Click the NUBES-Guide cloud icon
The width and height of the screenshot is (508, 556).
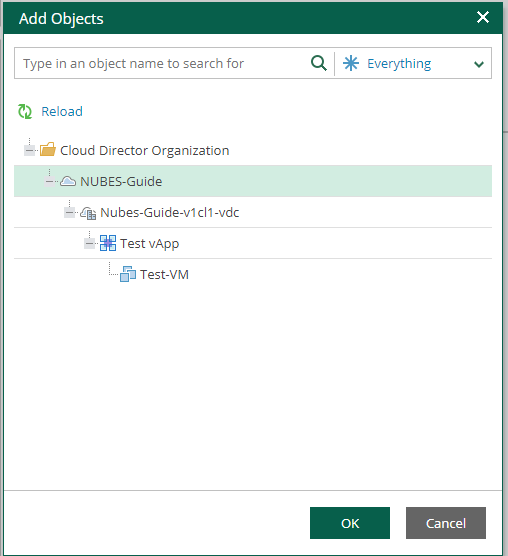[68, 181]
